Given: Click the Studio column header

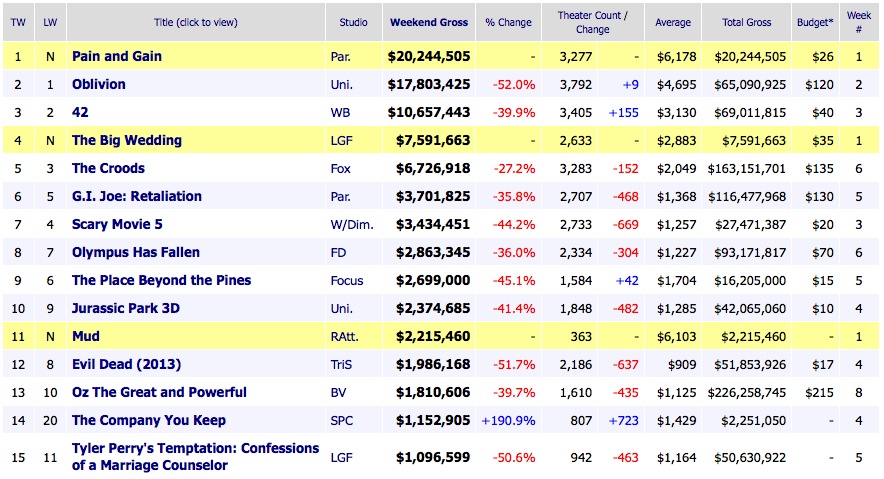Looking at the screenshot, I should [353, 22].
